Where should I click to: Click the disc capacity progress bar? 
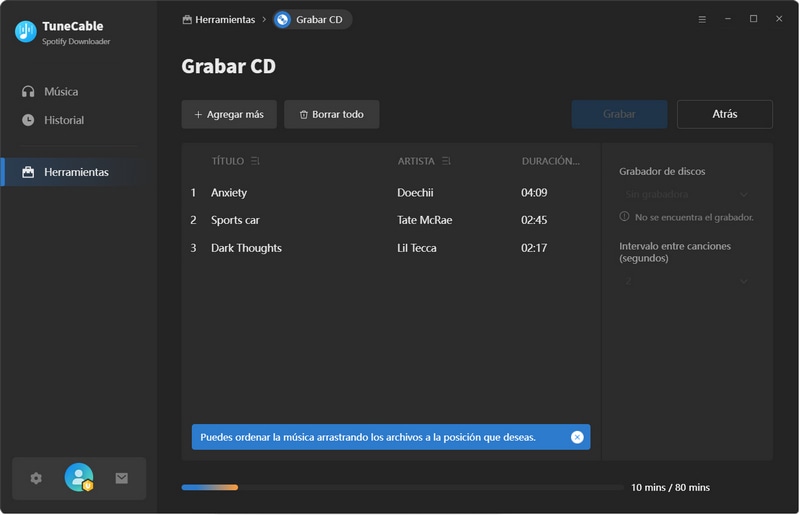(400, 487)
